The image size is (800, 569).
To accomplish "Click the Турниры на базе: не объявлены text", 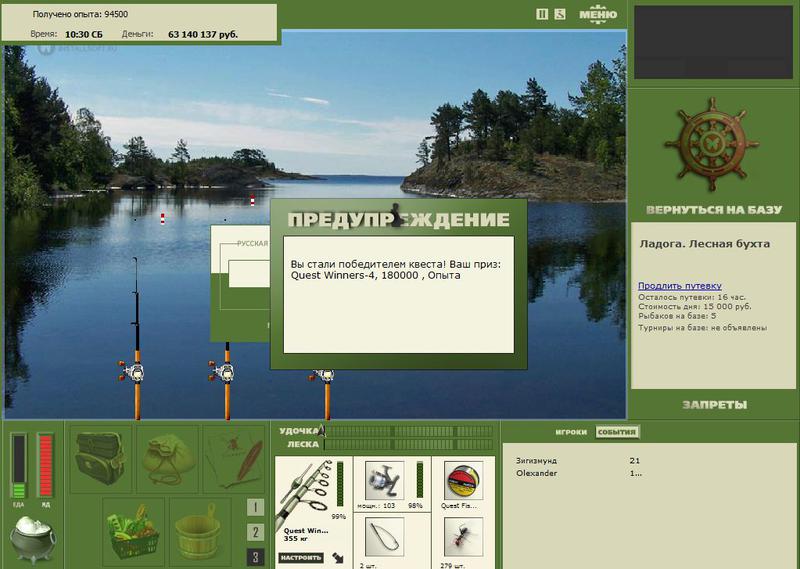I will click(x=703, y=328).
